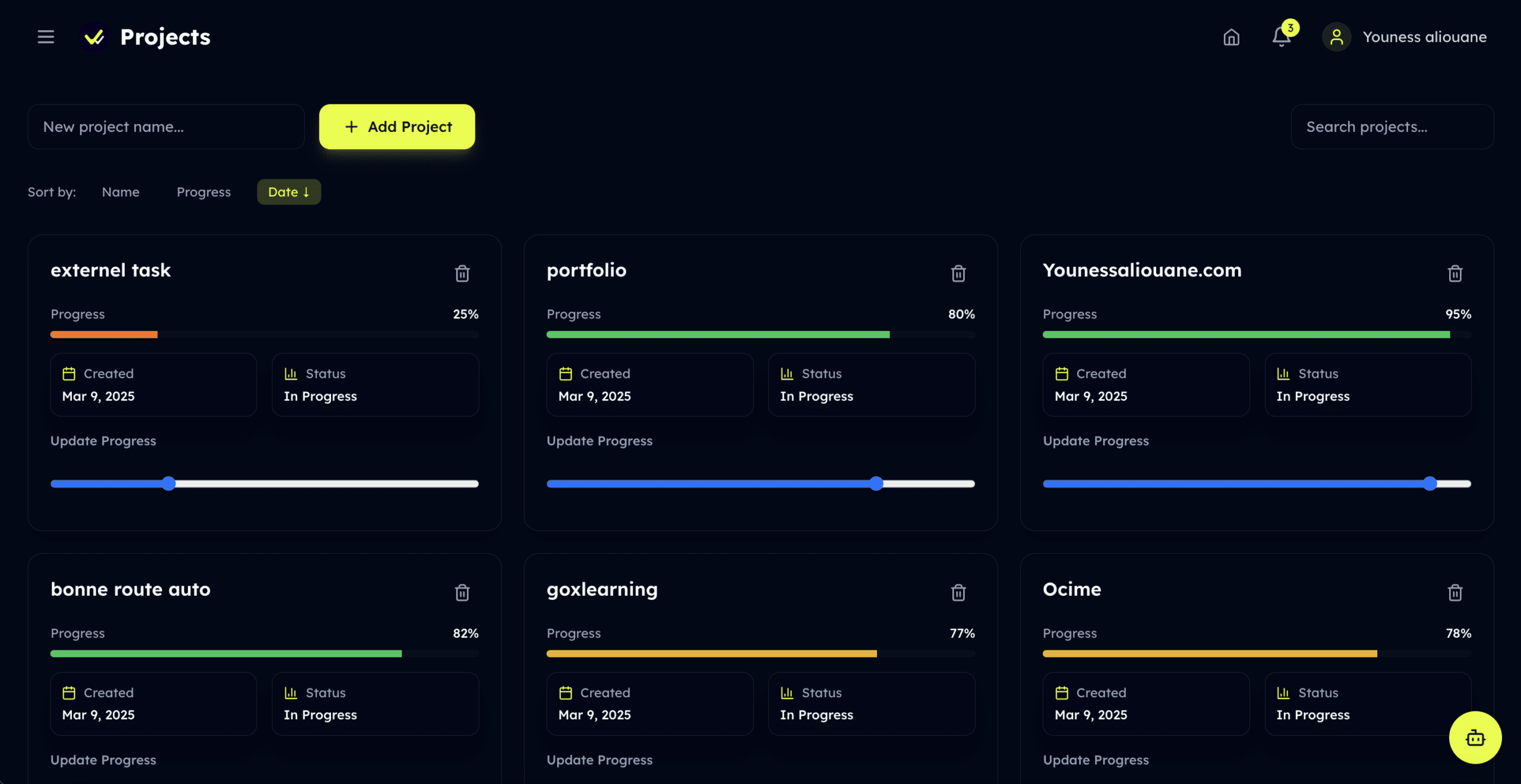Open Youness aliouane profile name
The width and height of the screenshot is (1521, 784).
click(1424, 37)
